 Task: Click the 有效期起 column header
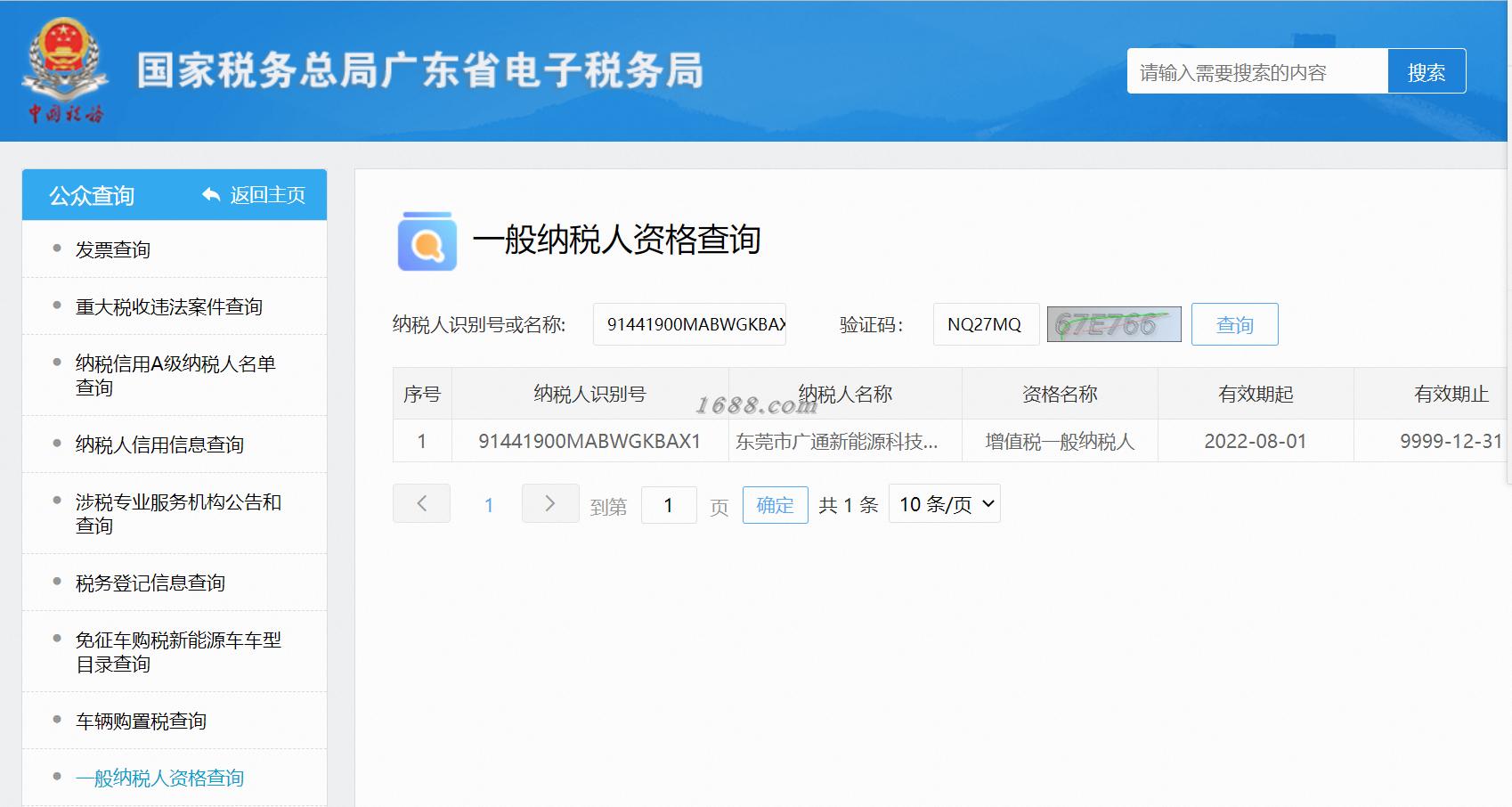[1256, 394]
